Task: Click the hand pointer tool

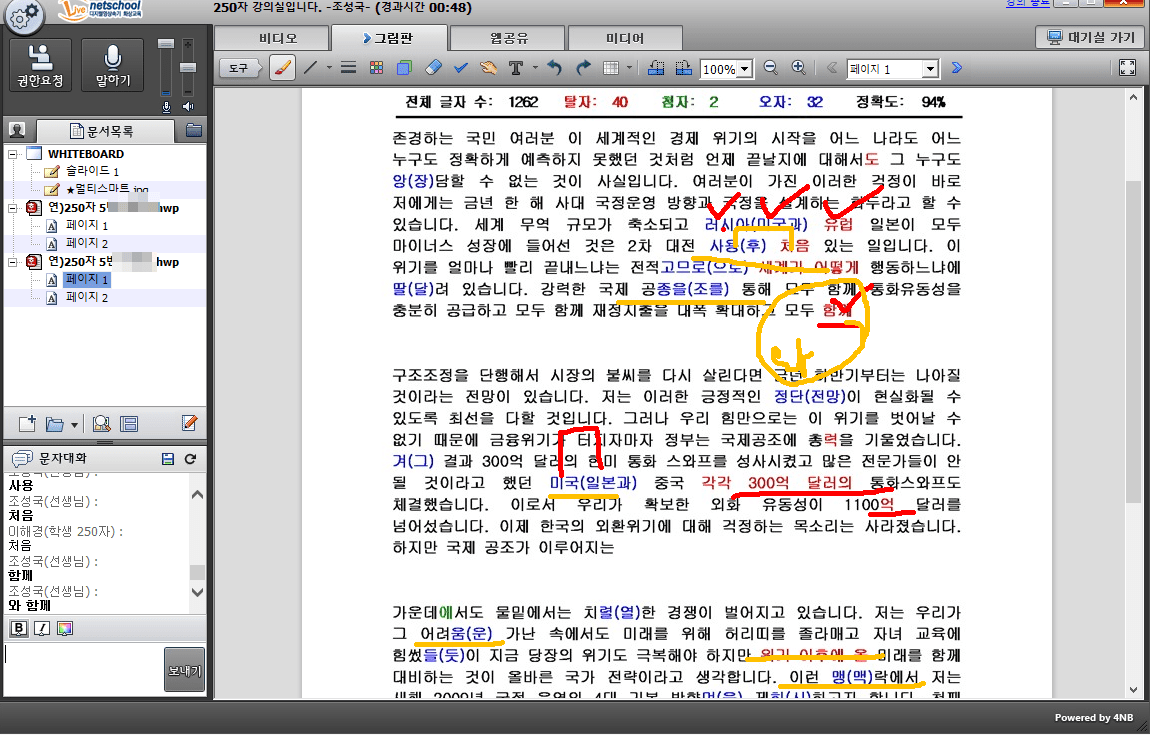Action: click(x=488, y=69)
